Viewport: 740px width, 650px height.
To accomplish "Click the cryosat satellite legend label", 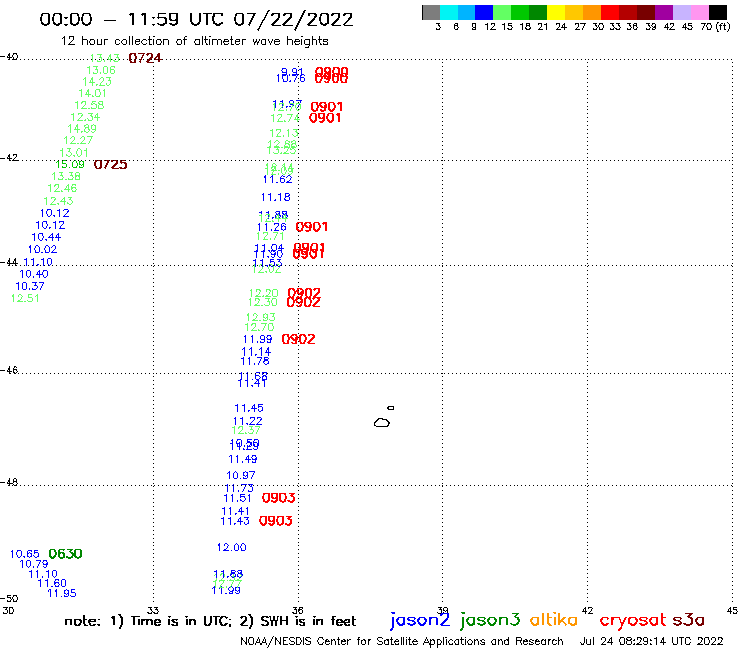I will [633, 620].
